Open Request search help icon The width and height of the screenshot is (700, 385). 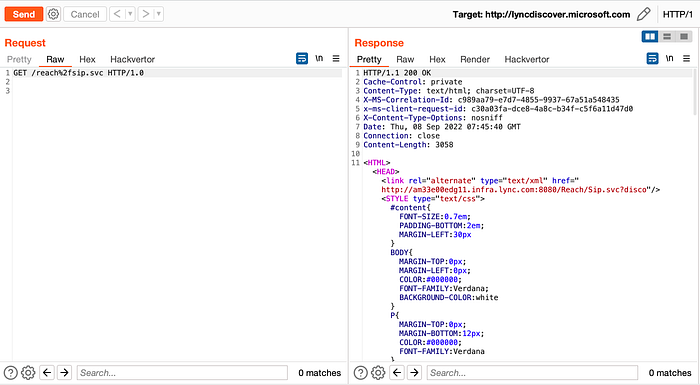[x=11, y=372]
